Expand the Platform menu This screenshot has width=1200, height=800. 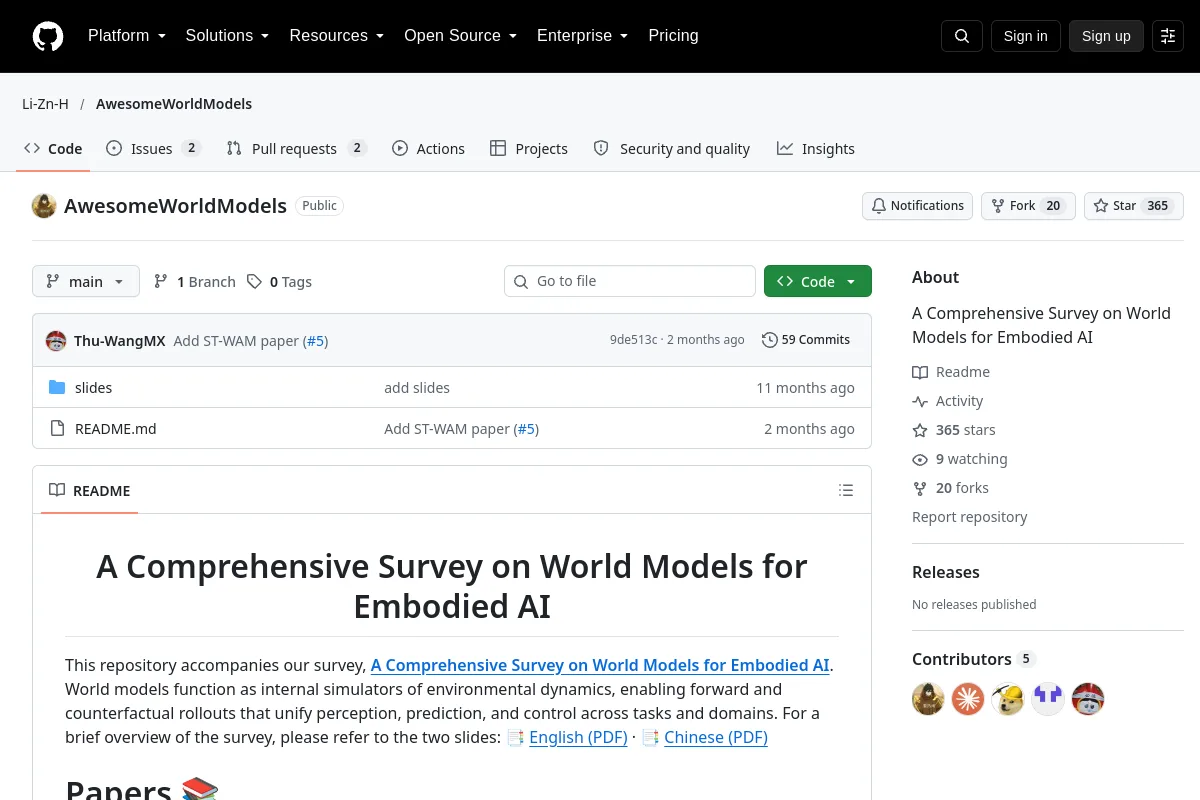[127, 36]
